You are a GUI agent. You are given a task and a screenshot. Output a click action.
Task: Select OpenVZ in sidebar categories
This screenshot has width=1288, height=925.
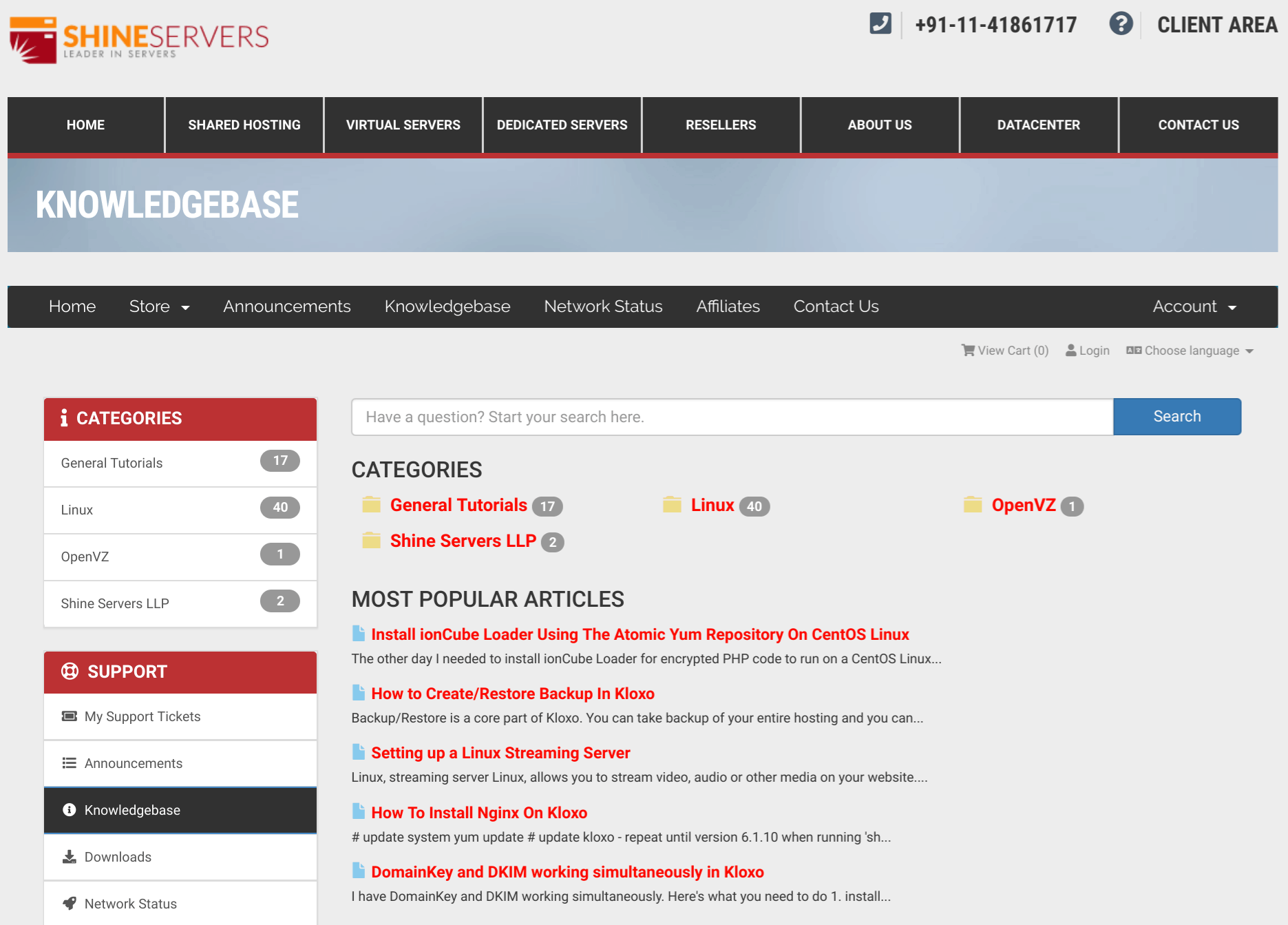point(180,557)
